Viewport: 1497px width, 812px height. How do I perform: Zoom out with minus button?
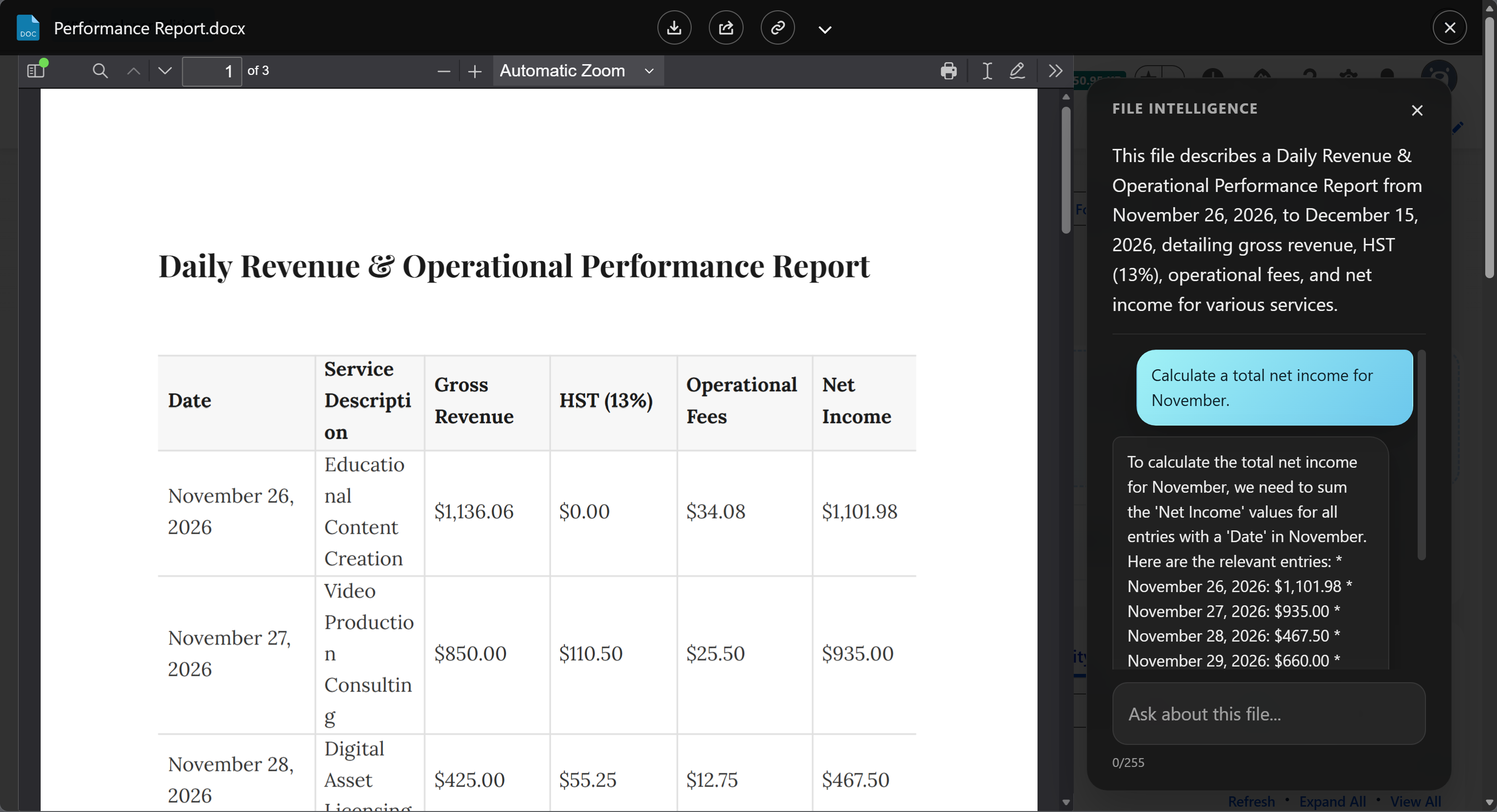point(443,71)
